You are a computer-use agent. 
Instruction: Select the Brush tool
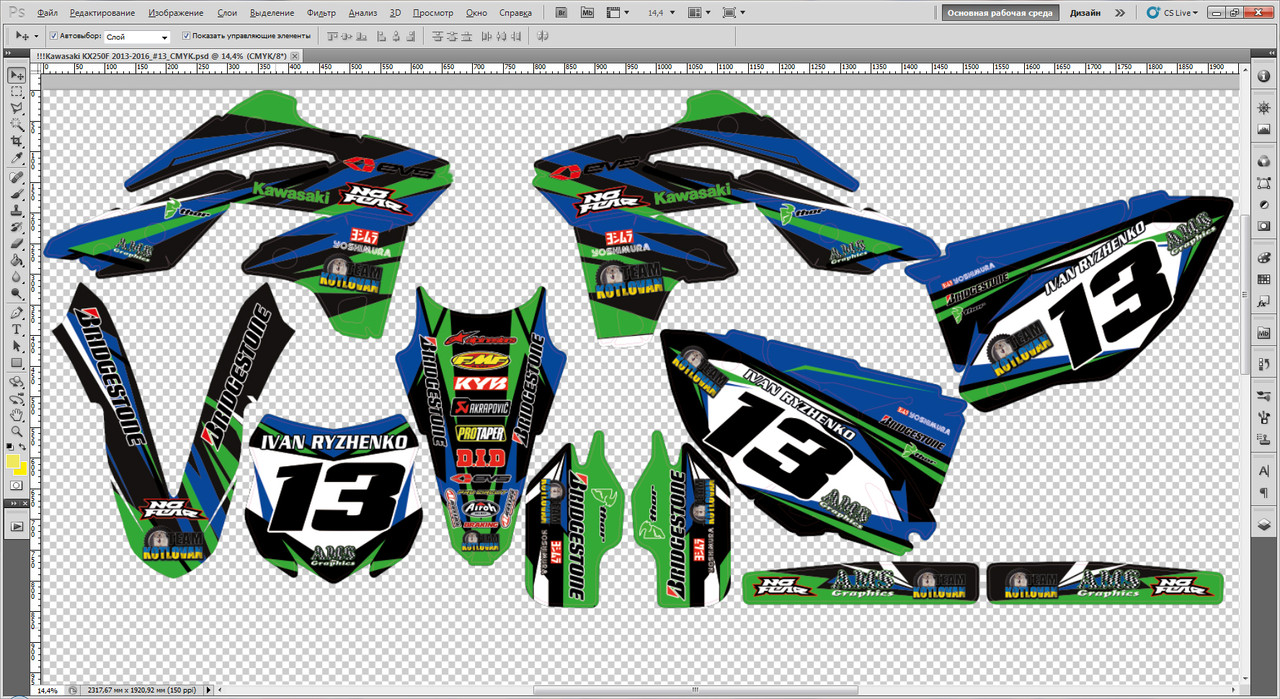(17, 193)
